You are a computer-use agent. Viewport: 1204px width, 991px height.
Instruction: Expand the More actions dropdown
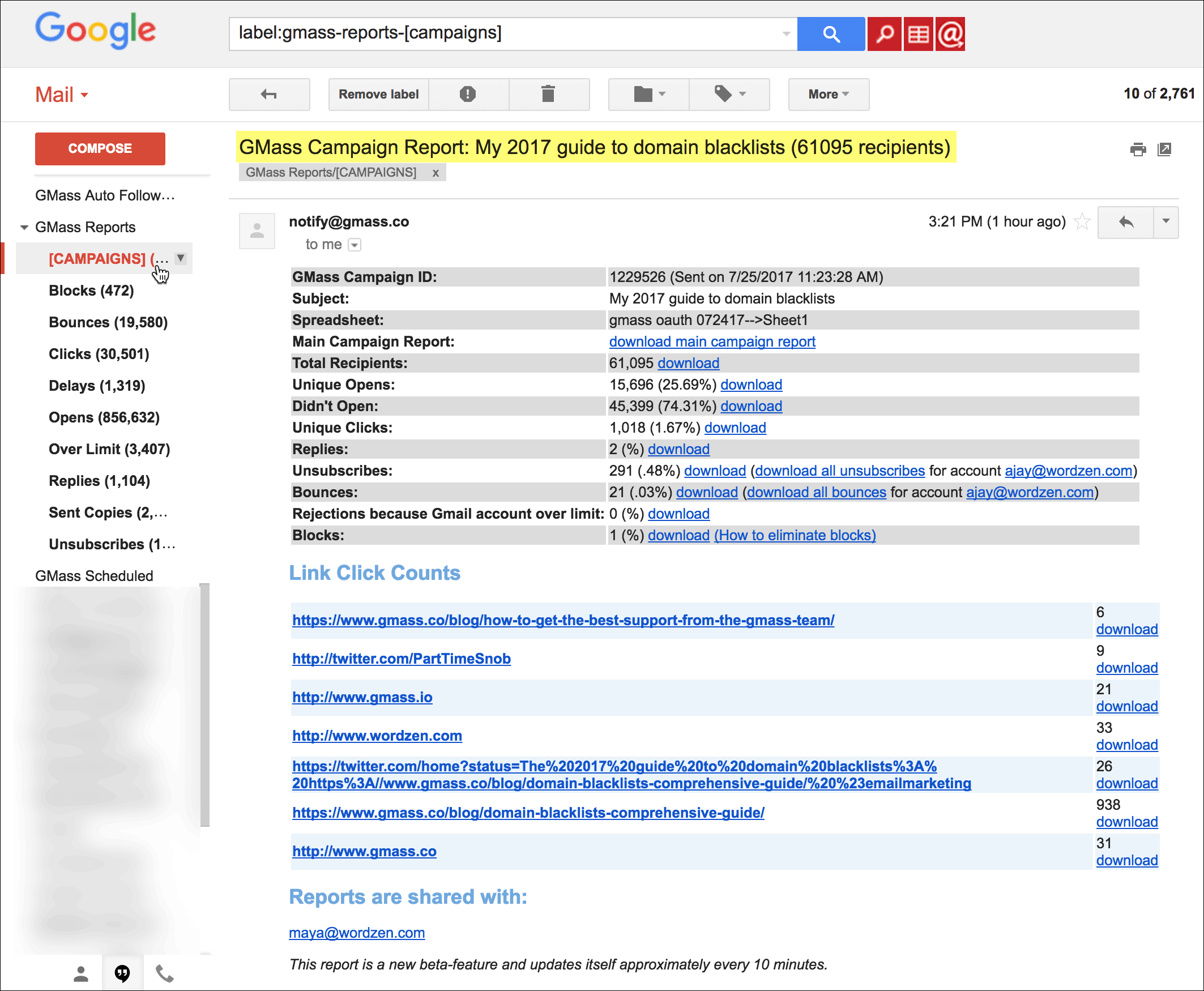(x=829, y=94)
